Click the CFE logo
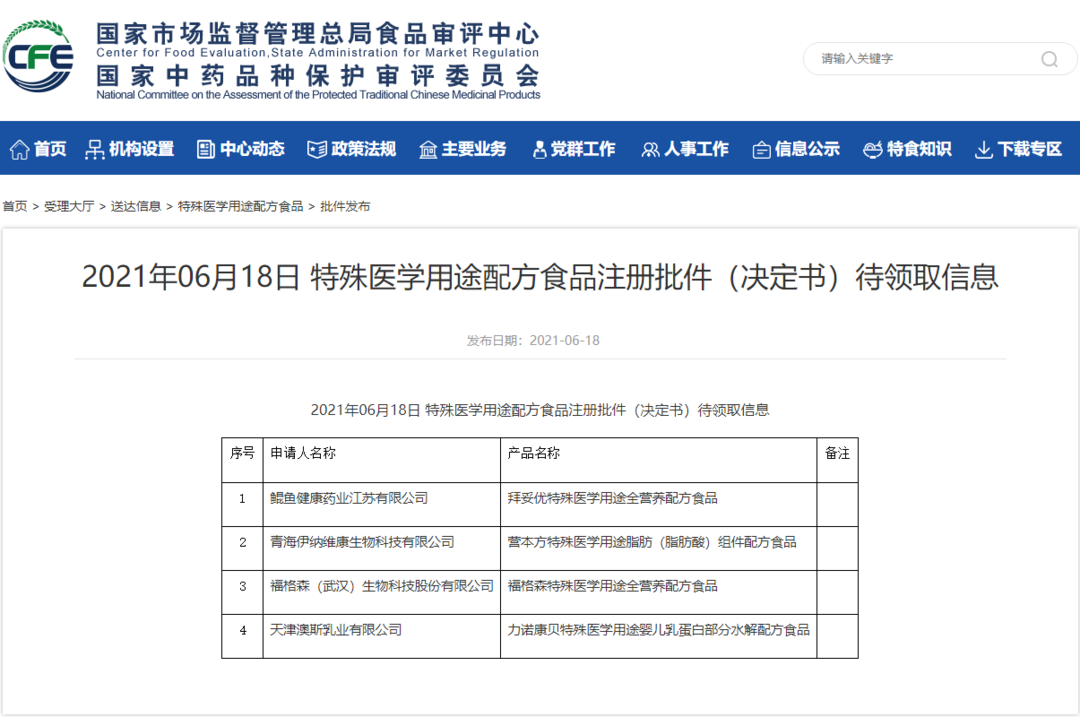This screenshot has width=1080, height=717. pyautogui.click(x=38, y=56)
